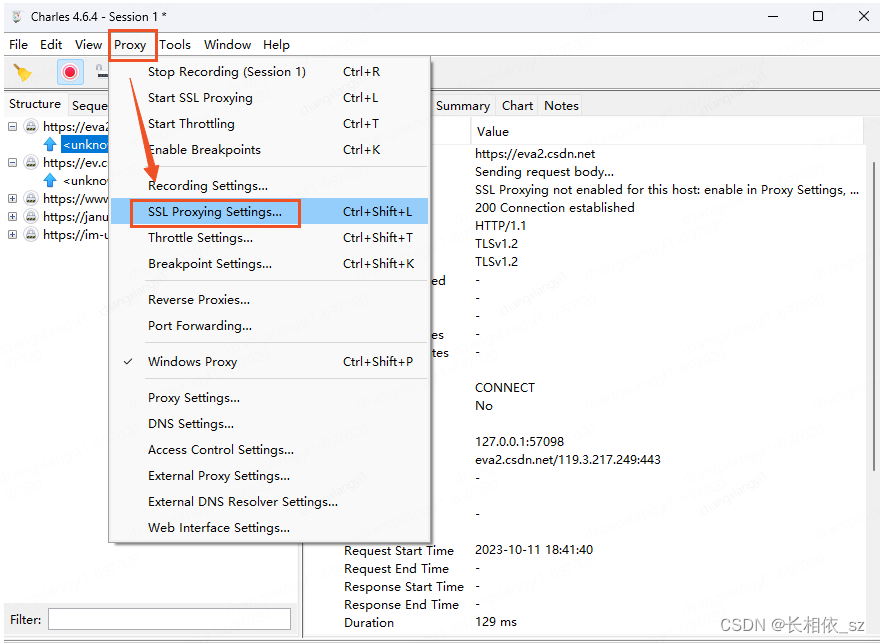Open SSL Proxying Settings

(216, 212)
